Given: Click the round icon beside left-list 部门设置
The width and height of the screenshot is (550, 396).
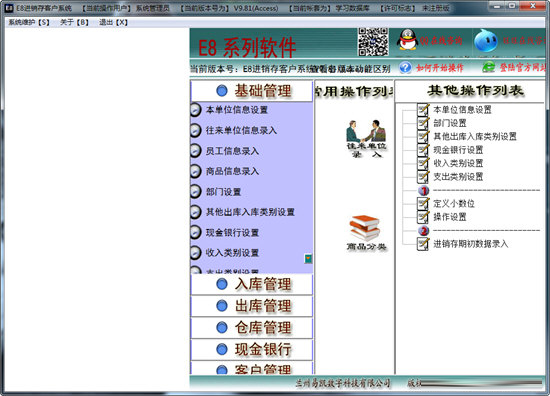Looking at the screenshot, I should tap(195, 192).
